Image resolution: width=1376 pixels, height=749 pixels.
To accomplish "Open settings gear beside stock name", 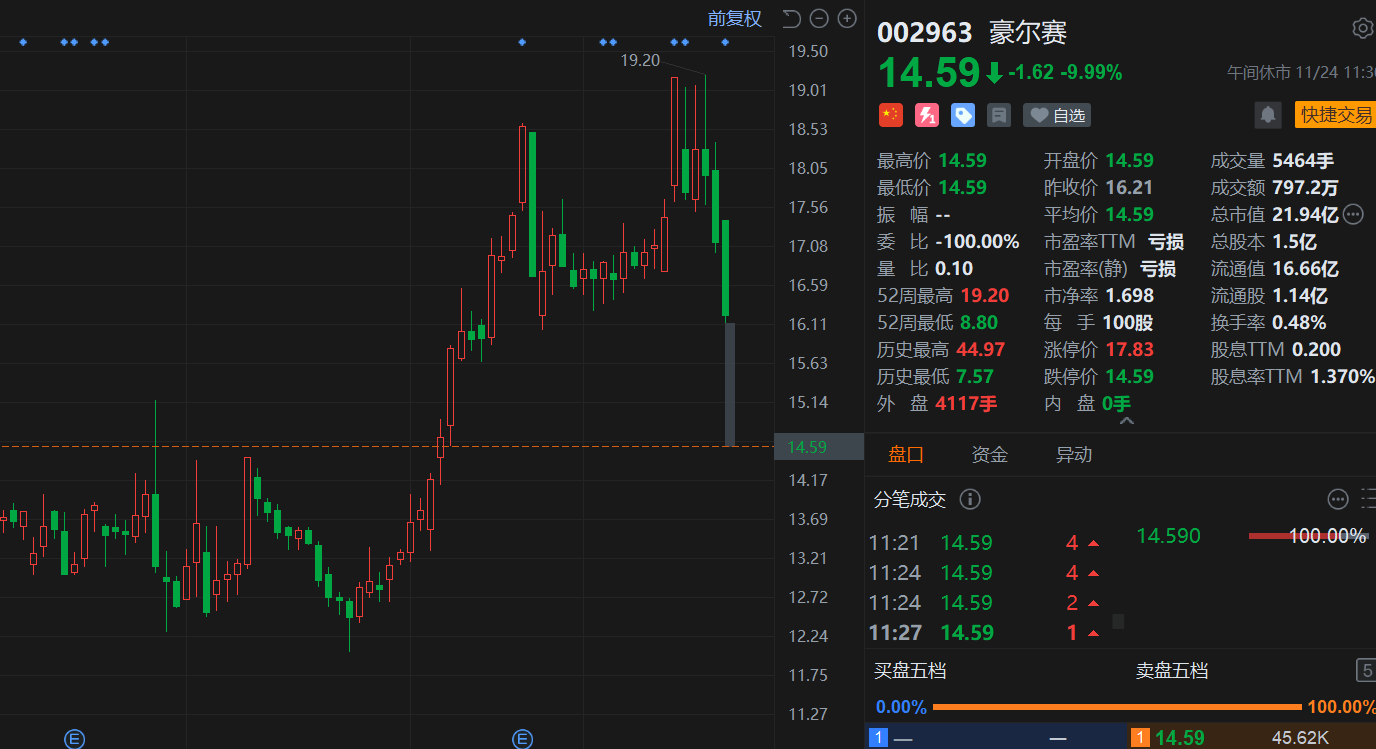I will pos(1362,28).
